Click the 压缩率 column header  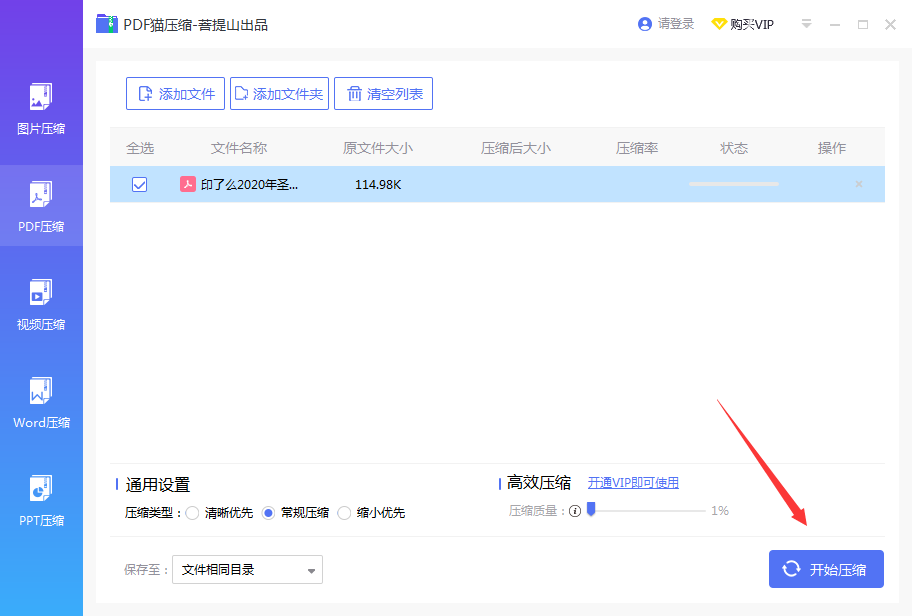click(637, 148)
